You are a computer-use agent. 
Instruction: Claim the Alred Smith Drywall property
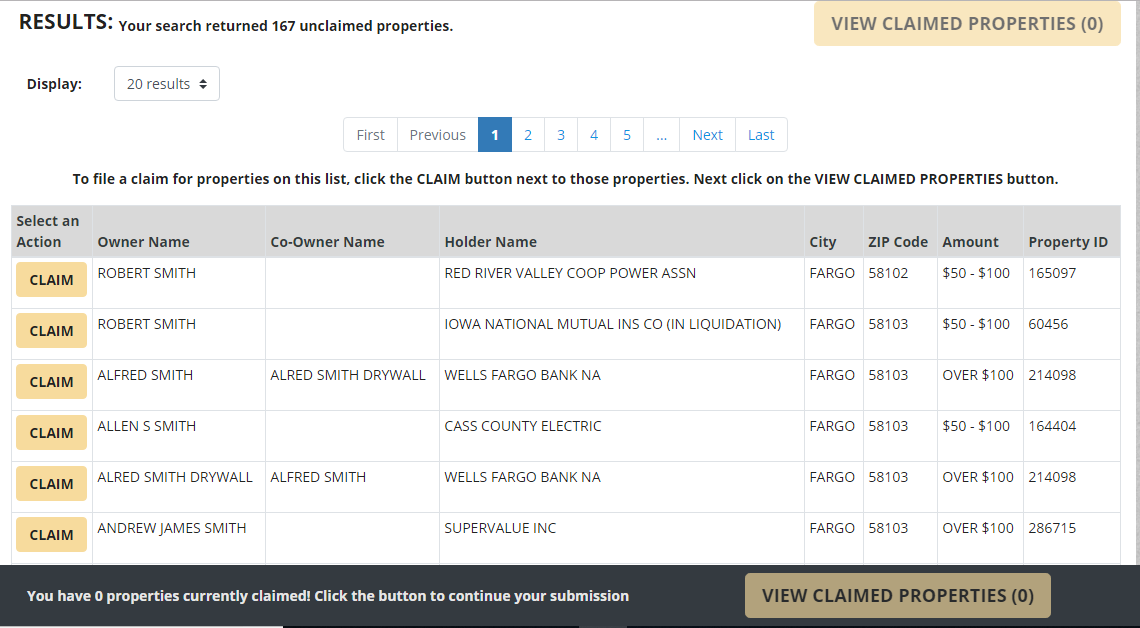(51, 483)
